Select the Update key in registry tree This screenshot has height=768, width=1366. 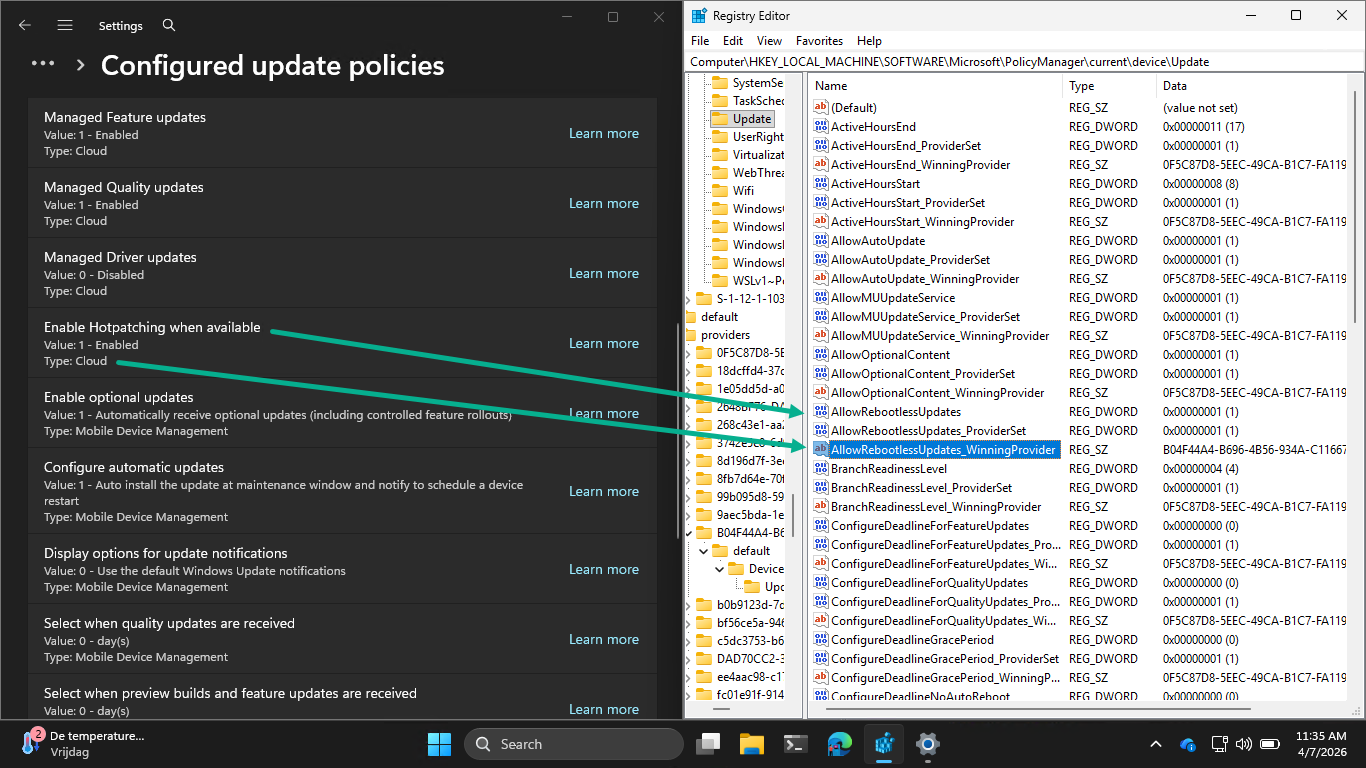click(751, 119)
